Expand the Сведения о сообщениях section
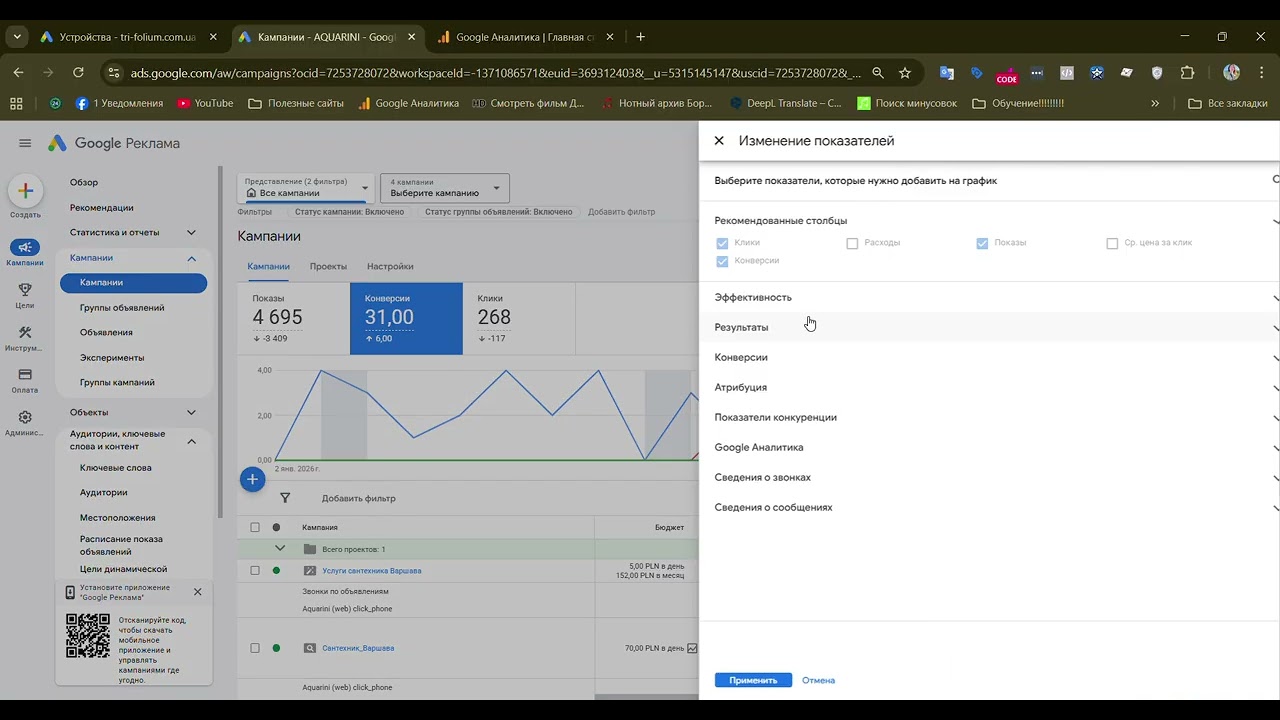This screenshot has width=1280, height=720. coord(990,507)
